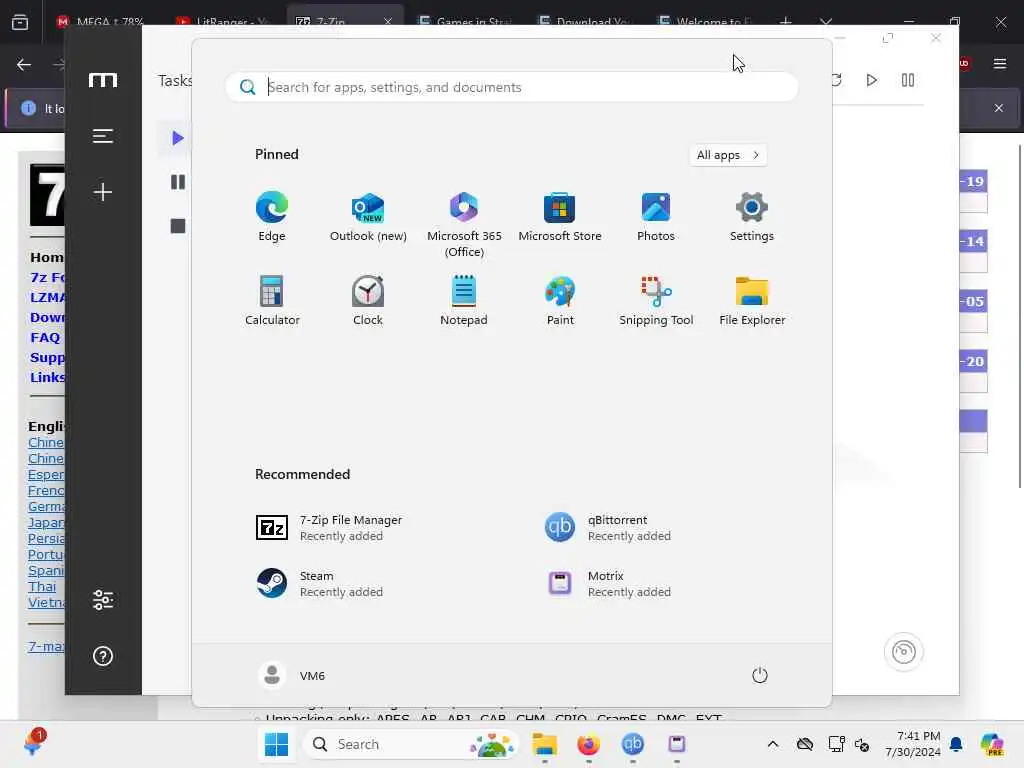Click the Start menu search field
The height and width of the screenshot is (768, 1024).
512,87
